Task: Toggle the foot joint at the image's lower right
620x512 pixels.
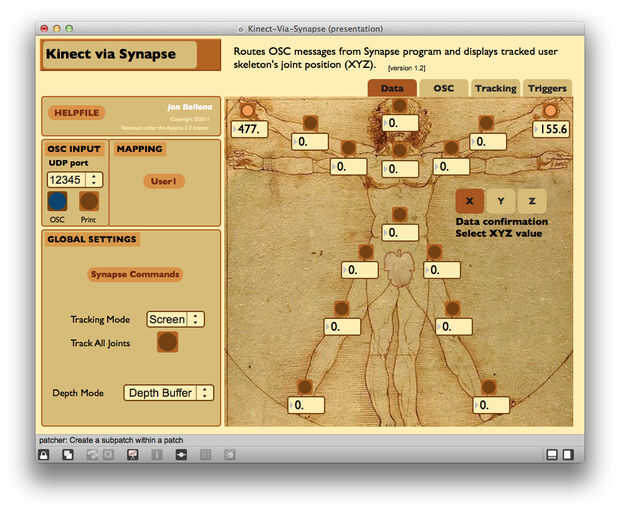Action: pos(489,387)
